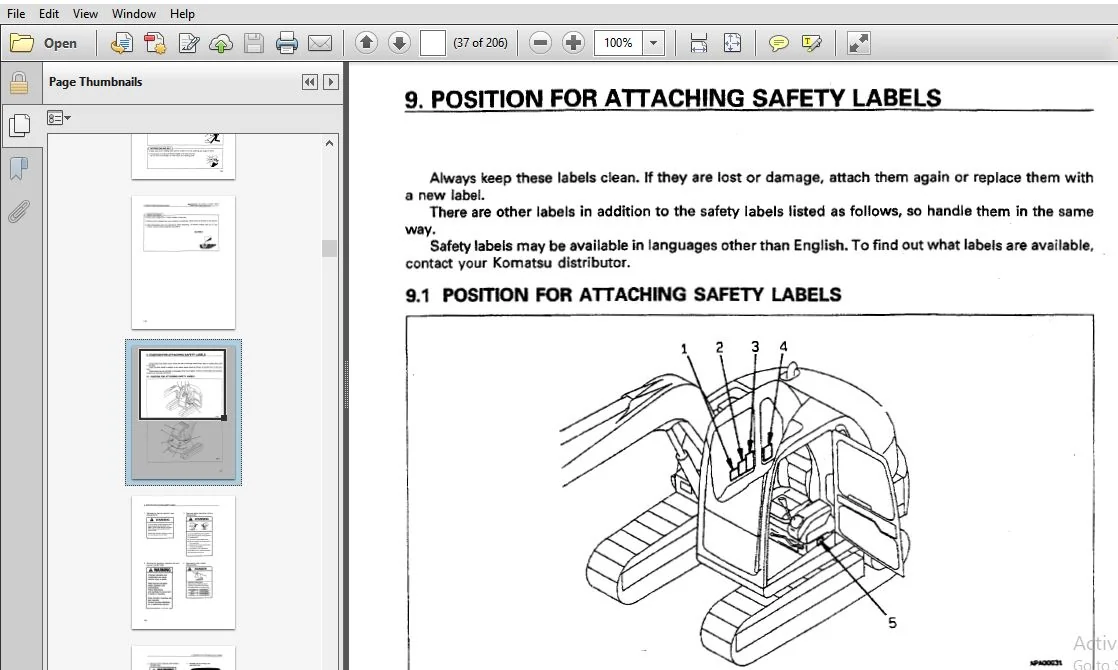Click the thumbnails scrollbar handle
The height and width of the screenshot is (670, 1118).
[329, 248]
